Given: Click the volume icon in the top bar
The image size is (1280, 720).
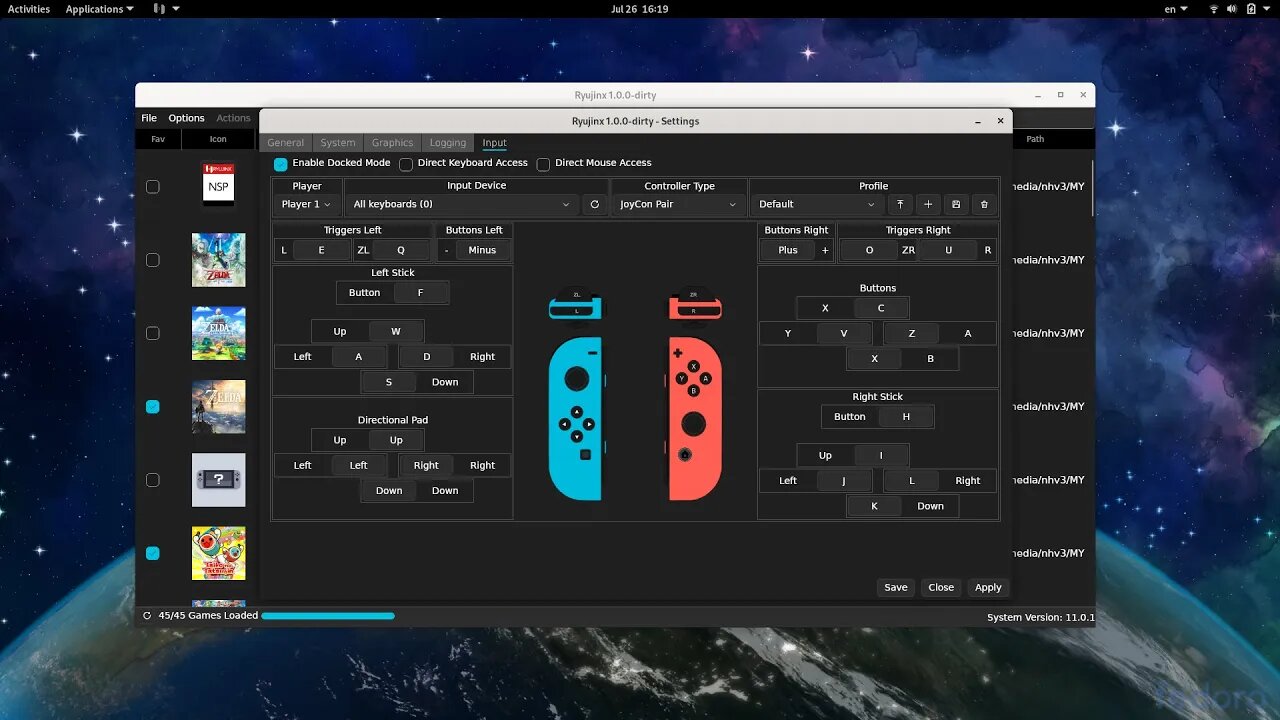Looking at the screenshot, I should point(1233,9).
